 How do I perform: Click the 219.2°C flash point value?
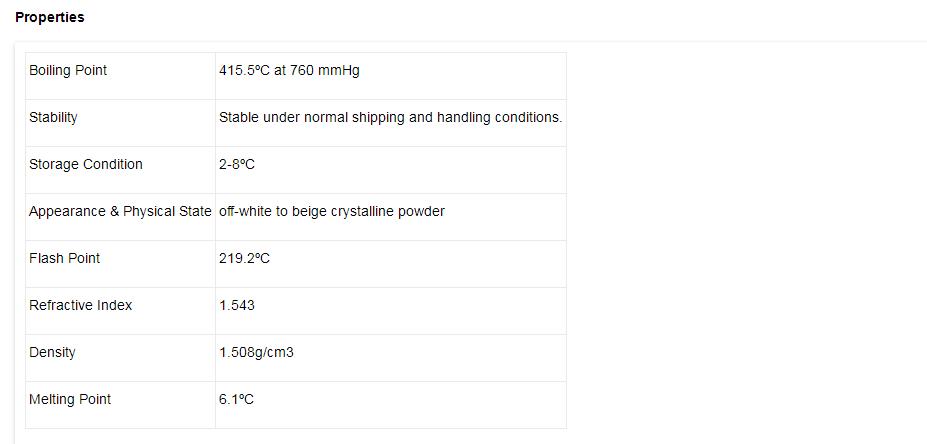click(x=244, y=258)
